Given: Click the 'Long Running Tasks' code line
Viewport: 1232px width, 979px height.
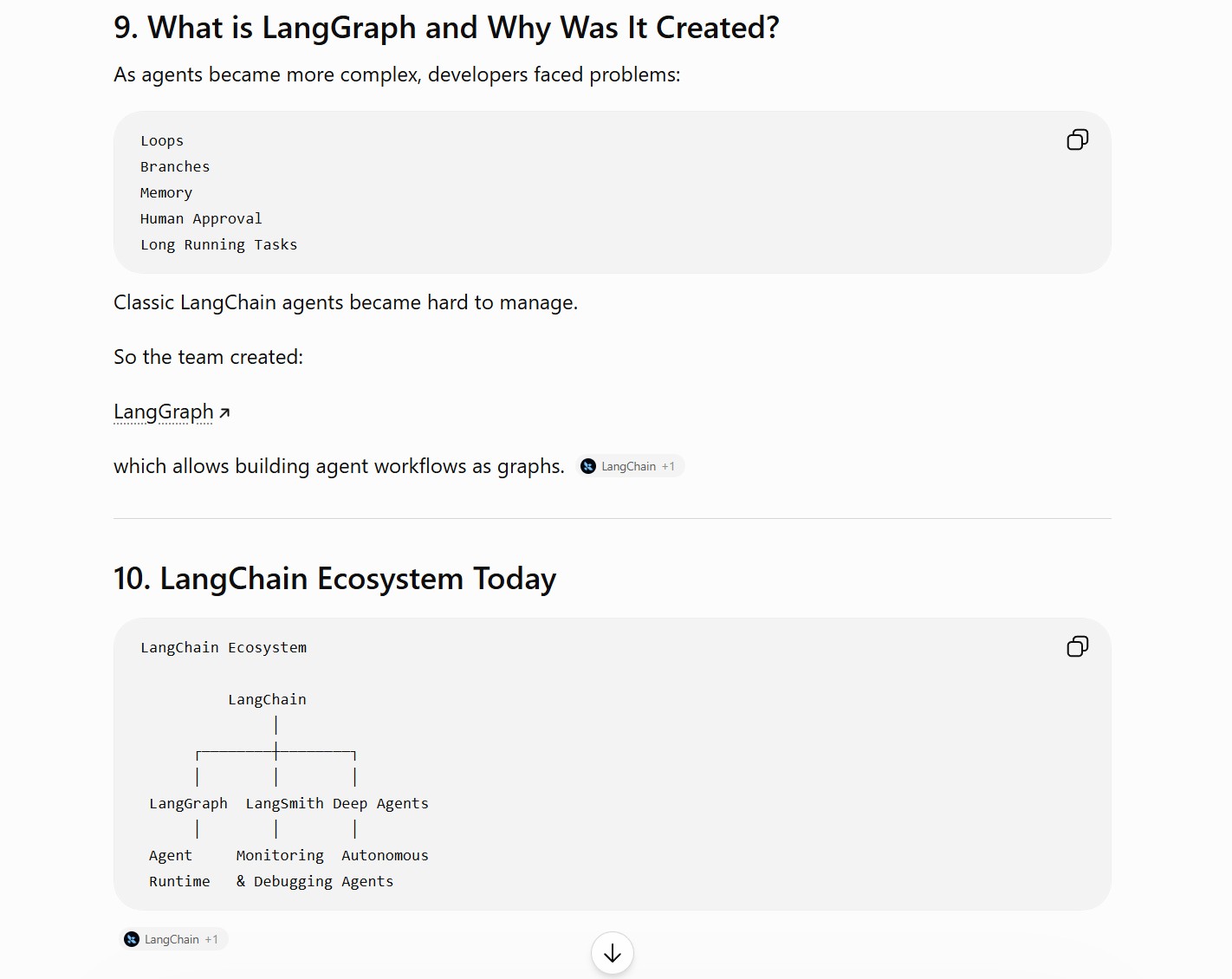Looking at the screenshot, I should point(219,244).
